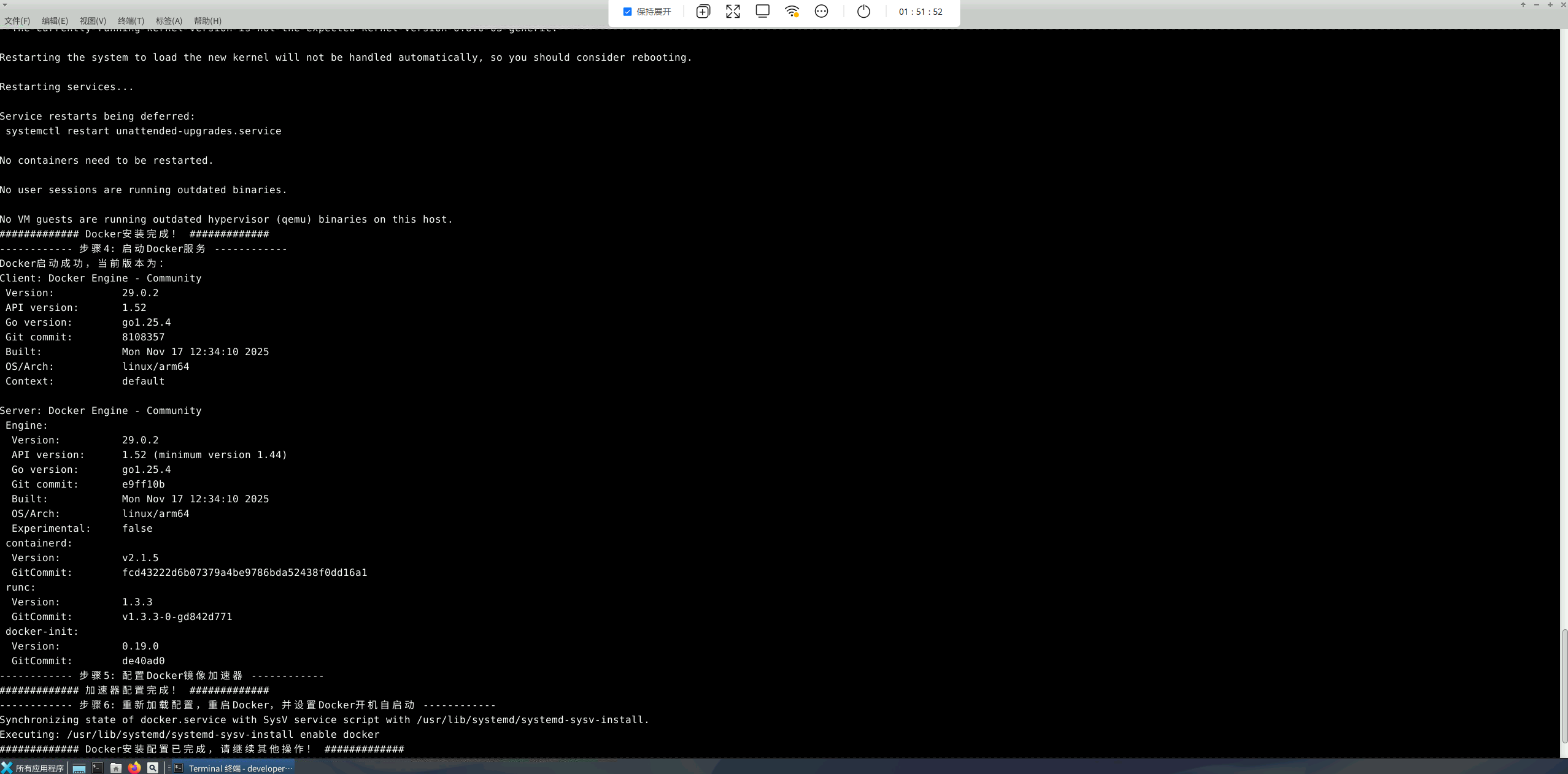Click the monitor display icon
This screenshot has width=1568, height=774.
tap(762, 12)
